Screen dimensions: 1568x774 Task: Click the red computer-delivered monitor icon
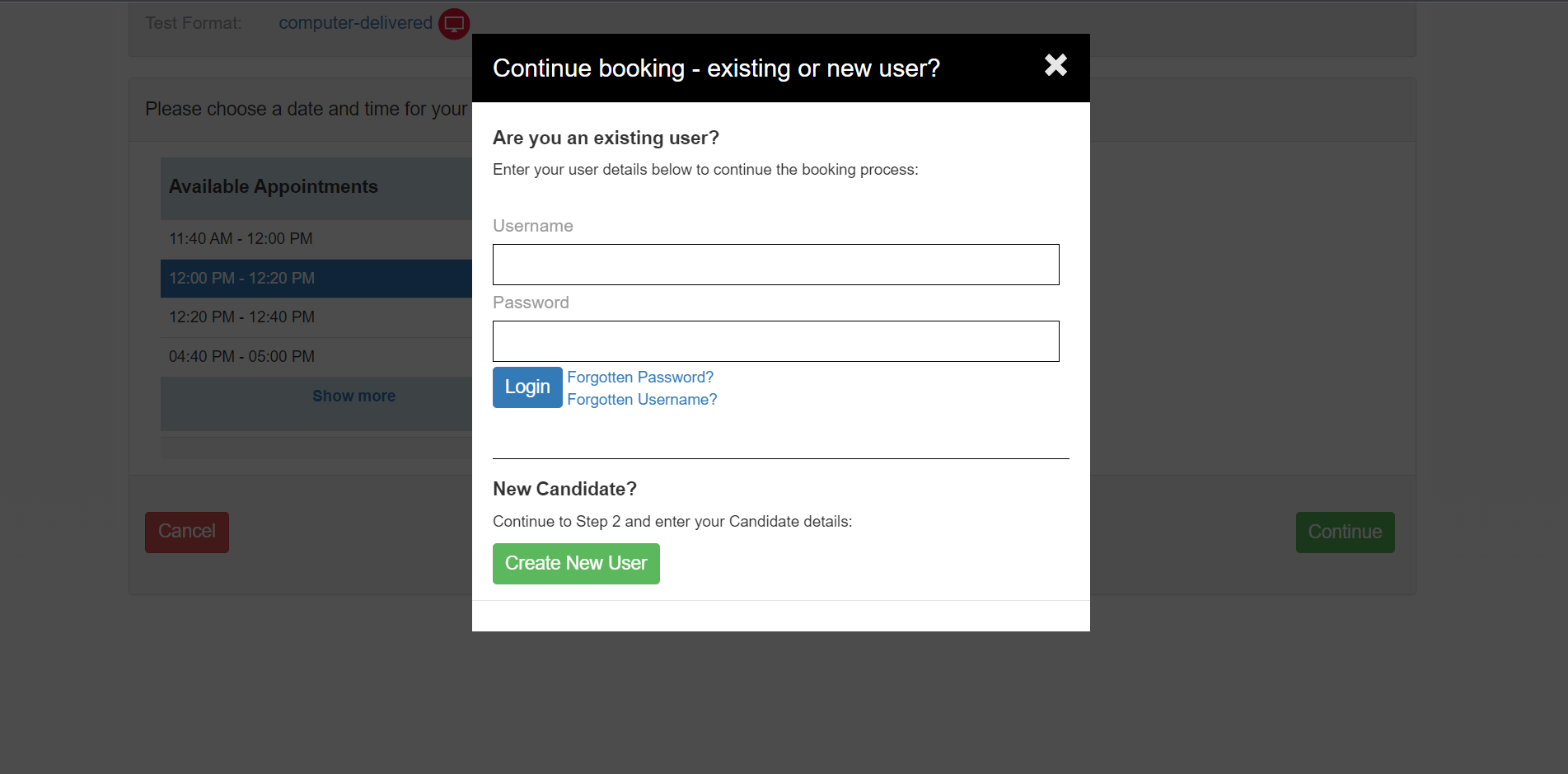[x=453, y=23]
